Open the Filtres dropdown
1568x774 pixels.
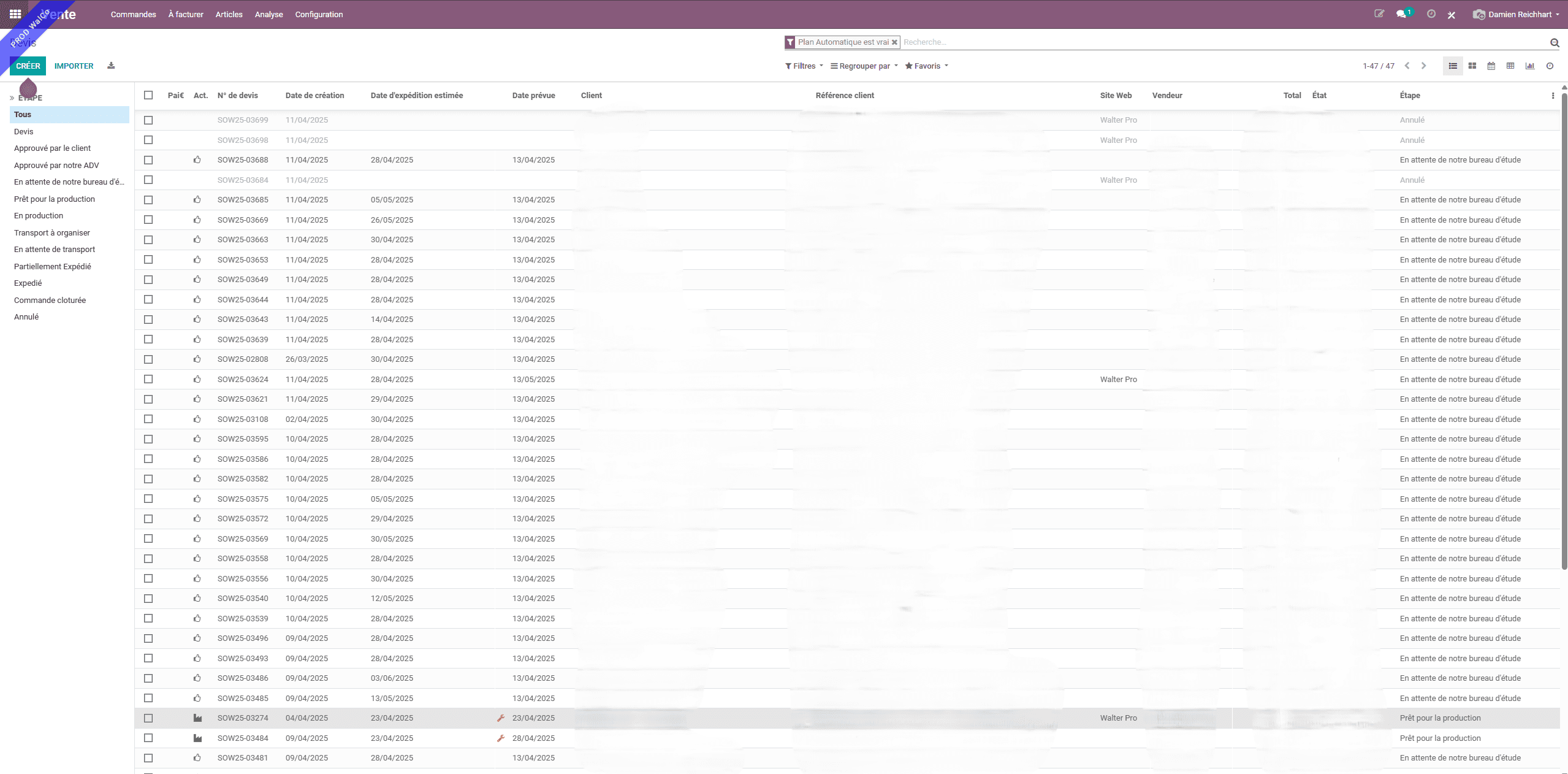click(x=804, y=66)
